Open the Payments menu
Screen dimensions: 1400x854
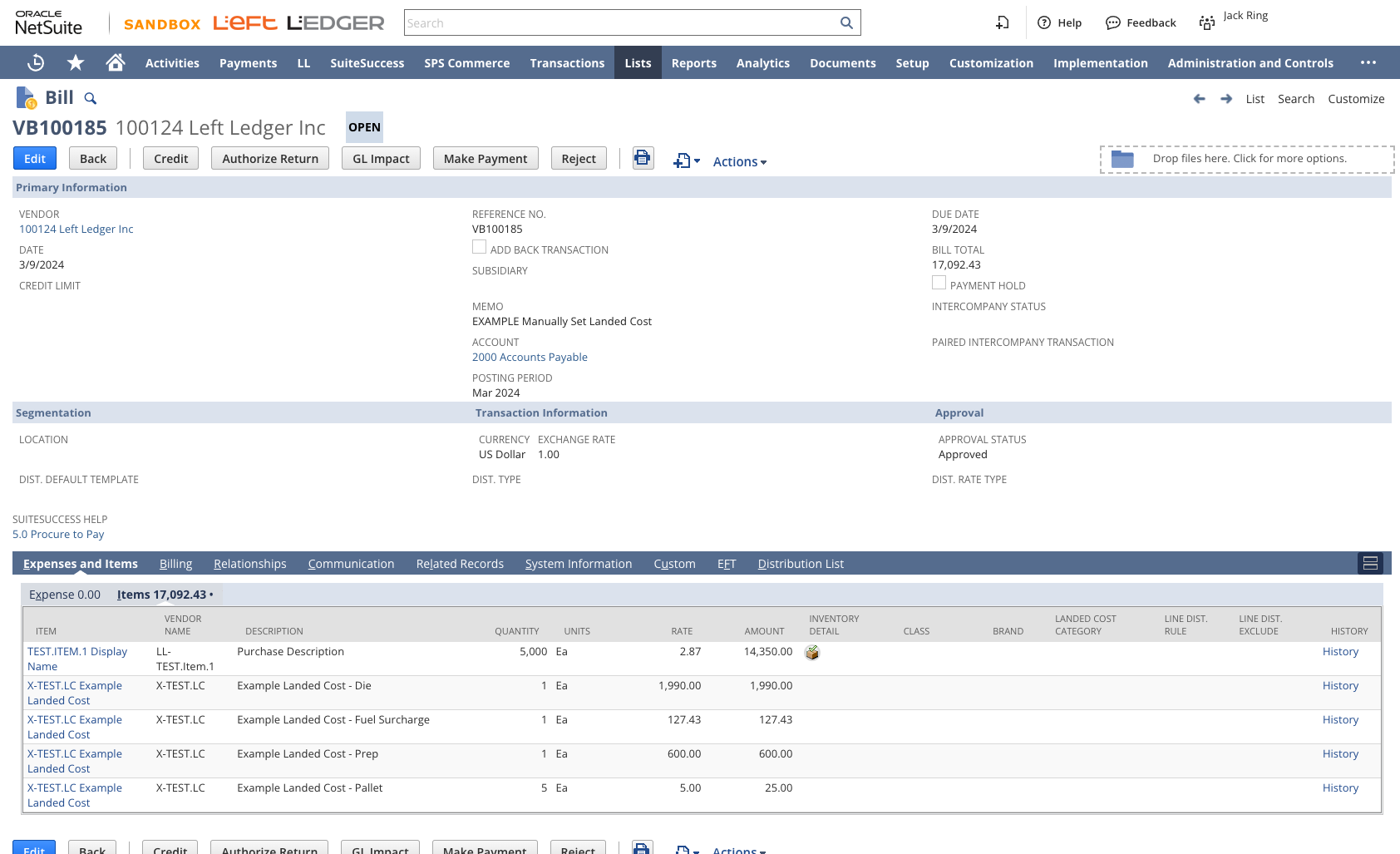(248, 62)
